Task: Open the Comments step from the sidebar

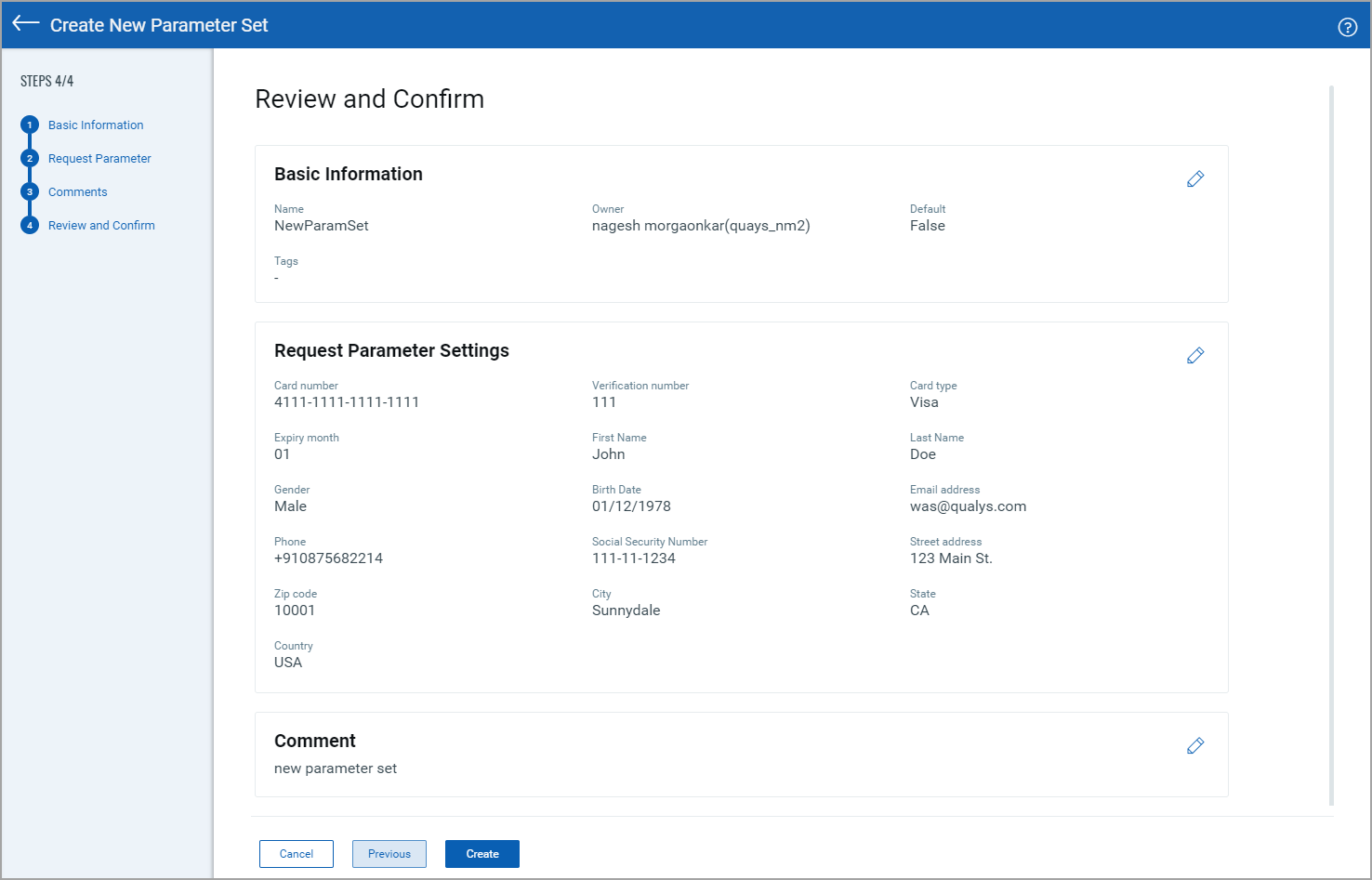Action: click(77, 191)
